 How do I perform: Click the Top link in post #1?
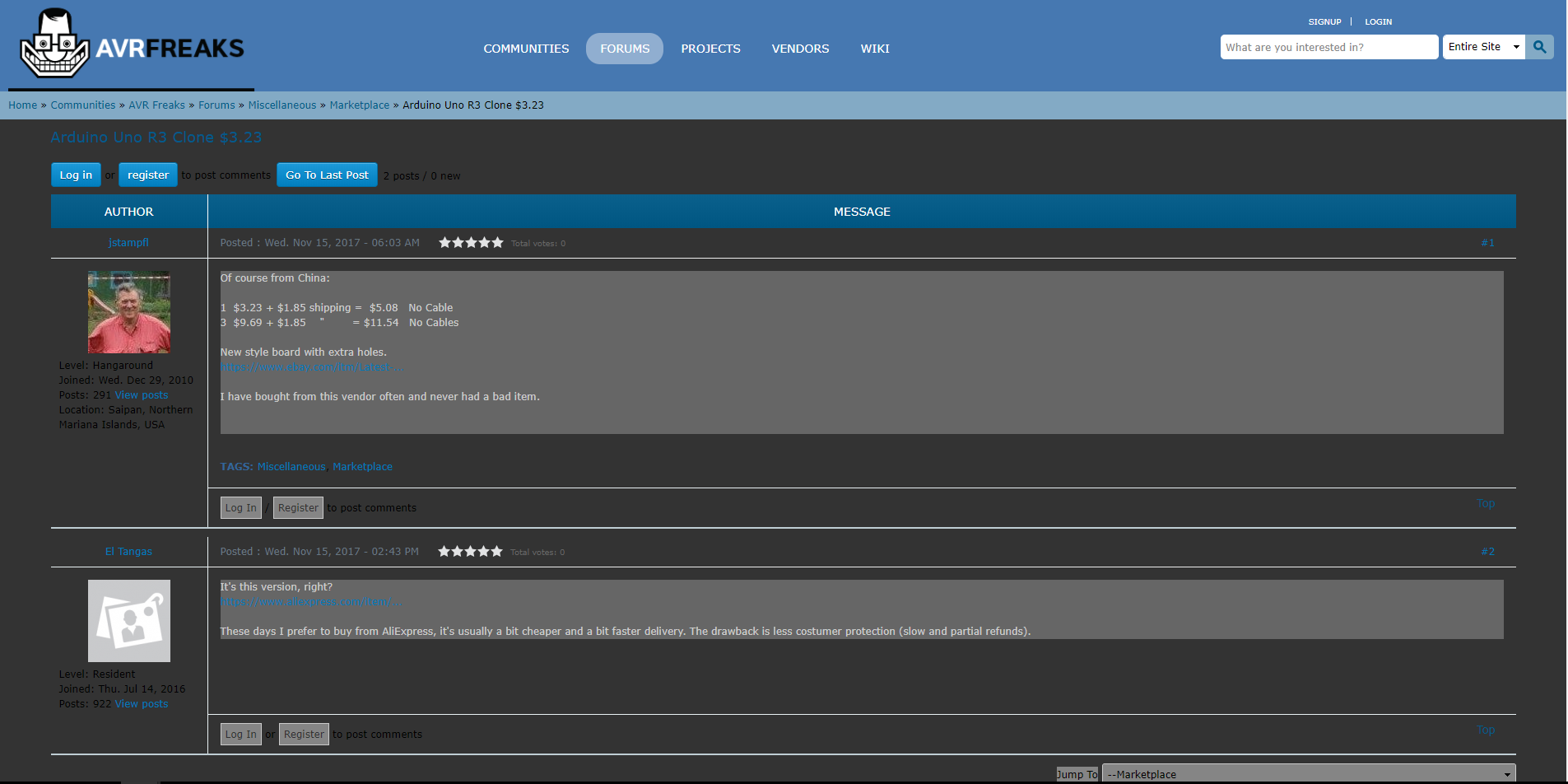(1486, 503)
